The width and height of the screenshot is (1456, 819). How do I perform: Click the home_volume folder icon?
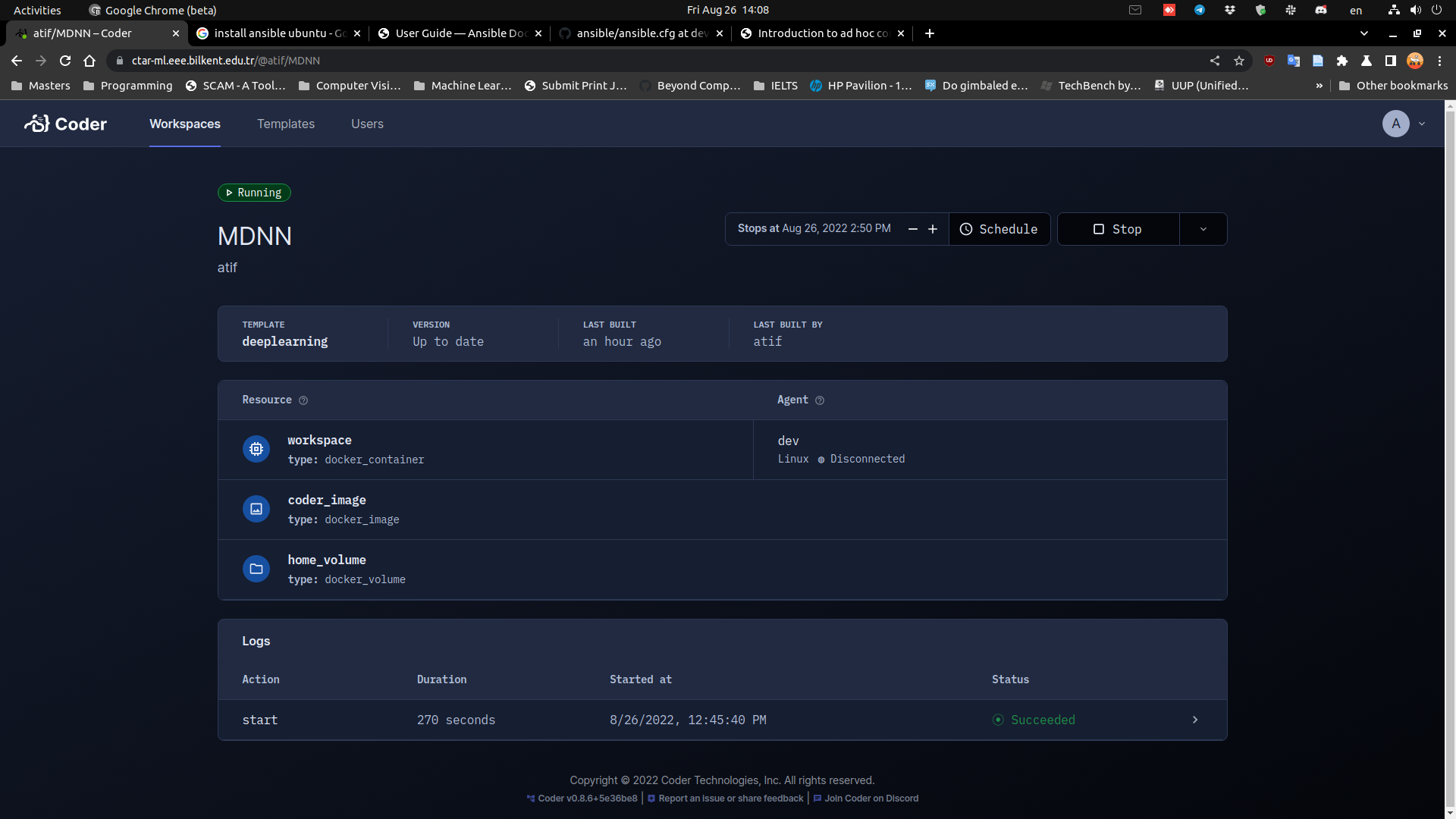point(256,569)
